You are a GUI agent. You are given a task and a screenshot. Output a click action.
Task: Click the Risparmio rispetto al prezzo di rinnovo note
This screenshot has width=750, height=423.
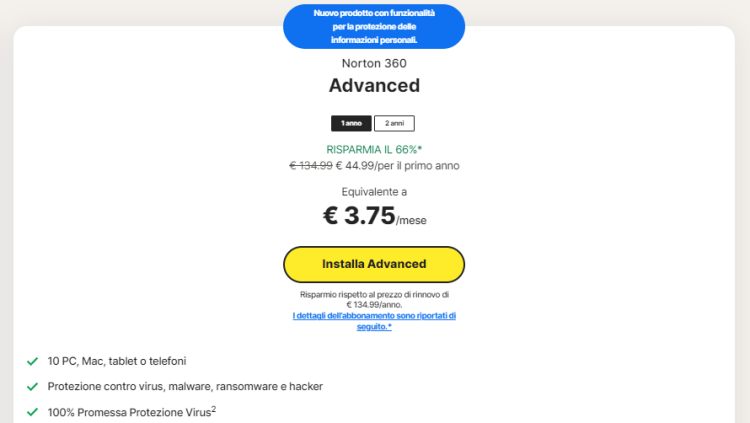coord(374,299)
